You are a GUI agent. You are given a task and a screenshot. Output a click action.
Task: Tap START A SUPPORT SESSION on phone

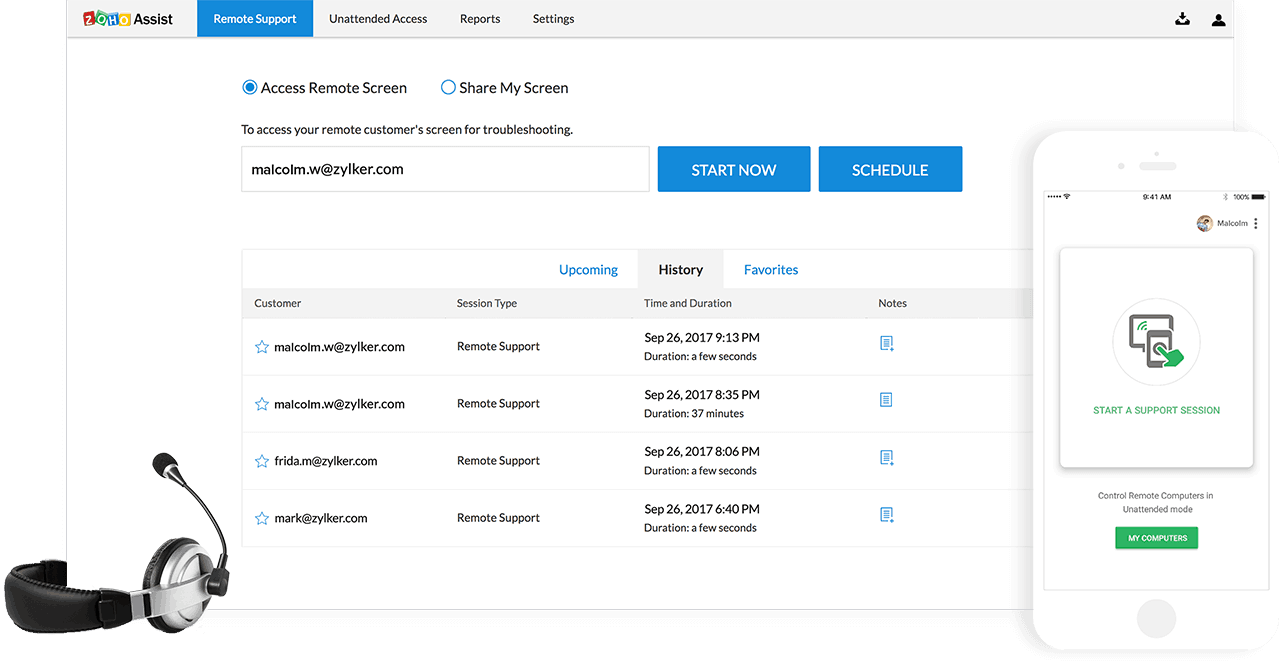1156,410
